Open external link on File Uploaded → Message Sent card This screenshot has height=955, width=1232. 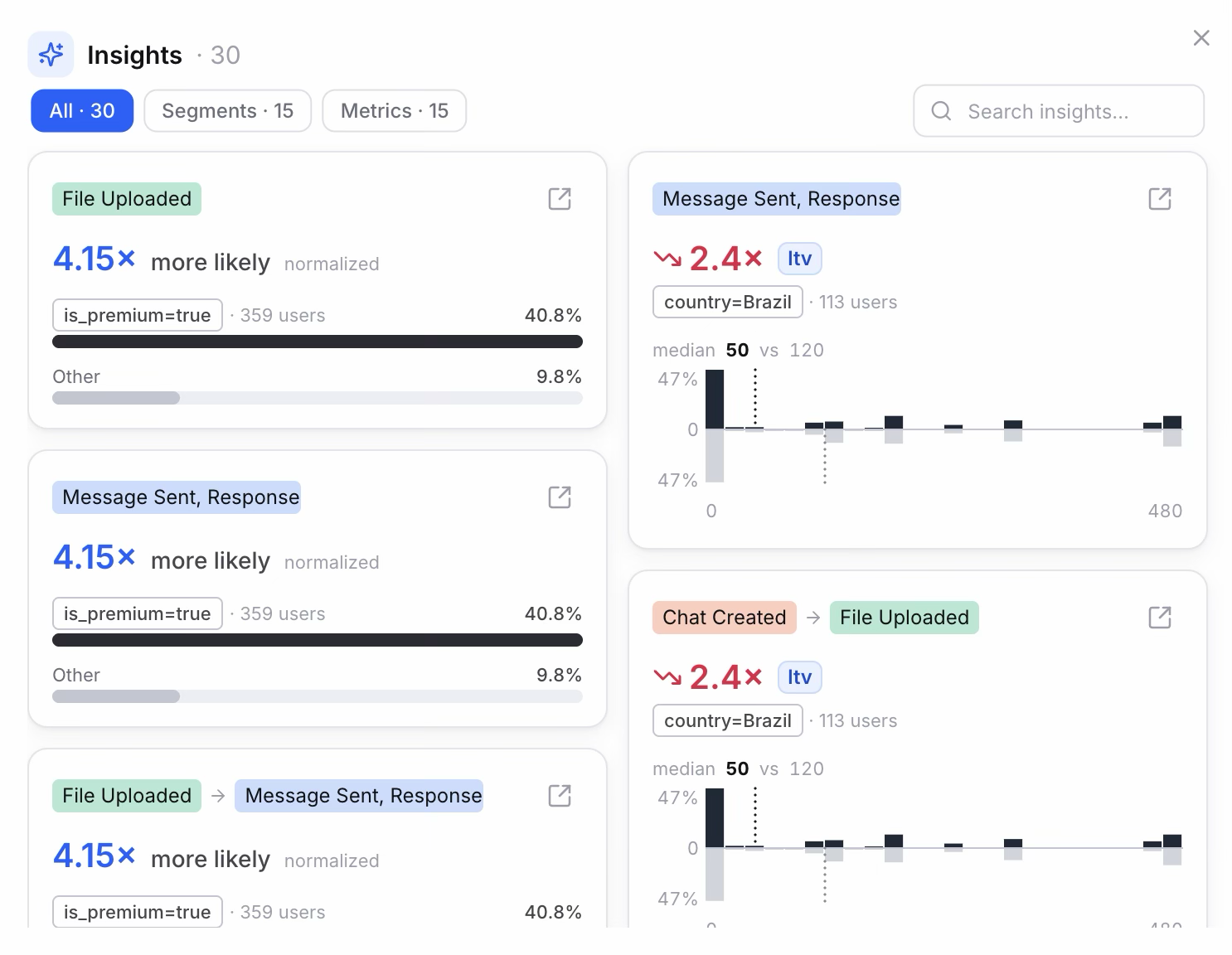(560, 796)
